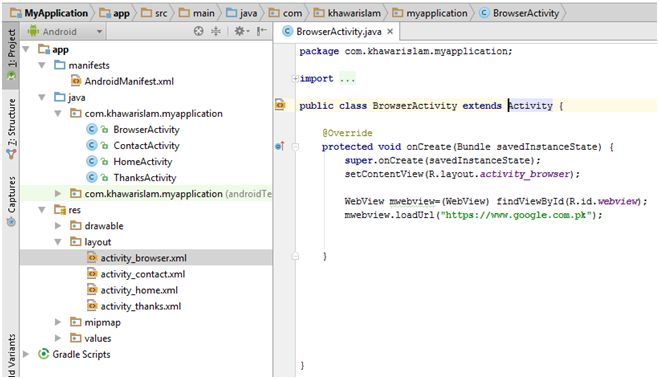Click the myapplication breadcrumb segment
The width and height of the screenshot is (659, 379).
click(x=430, y=13)
